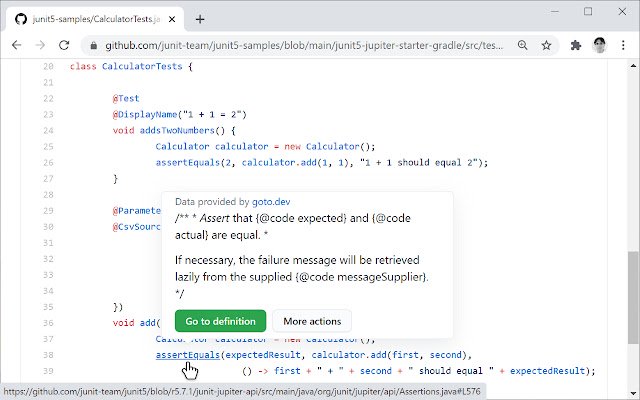Open the Chrome profile avatar

click(x=599, y=45)
